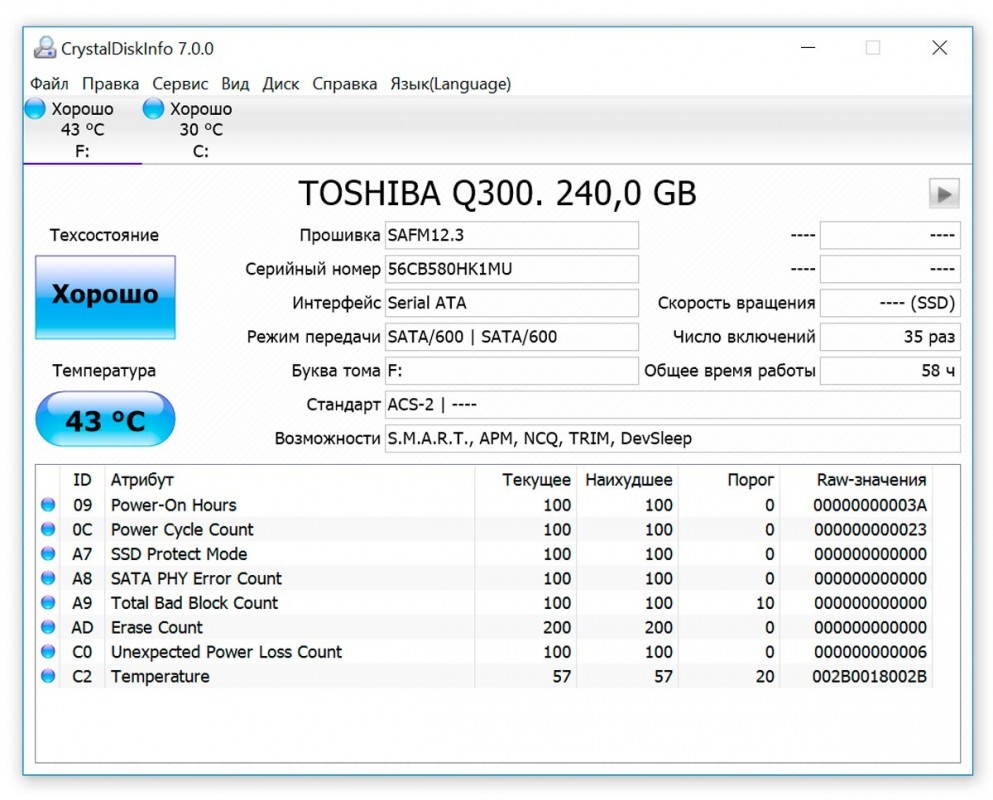The image size is (993, 800).
Task: Click current value 200 for Erase Count
Action: pos(557,627)
